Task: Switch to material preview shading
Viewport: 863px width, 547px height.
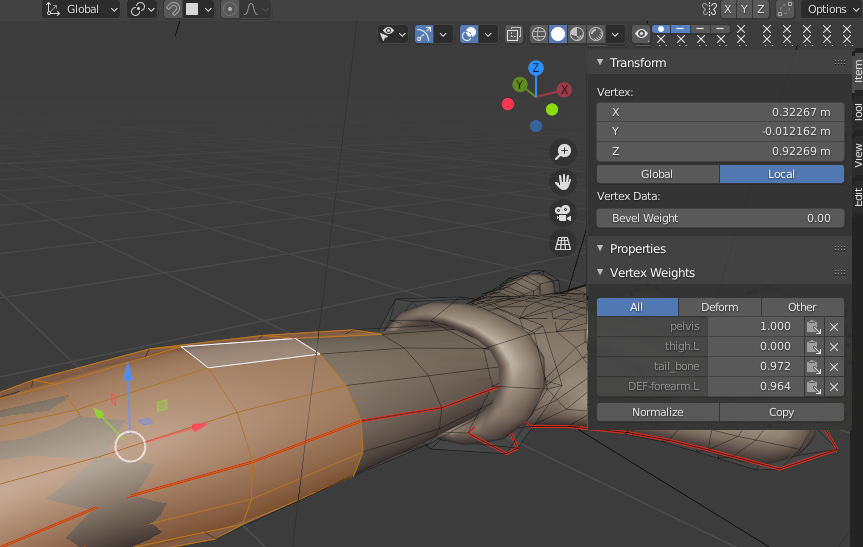Action: tap(577, 34)
